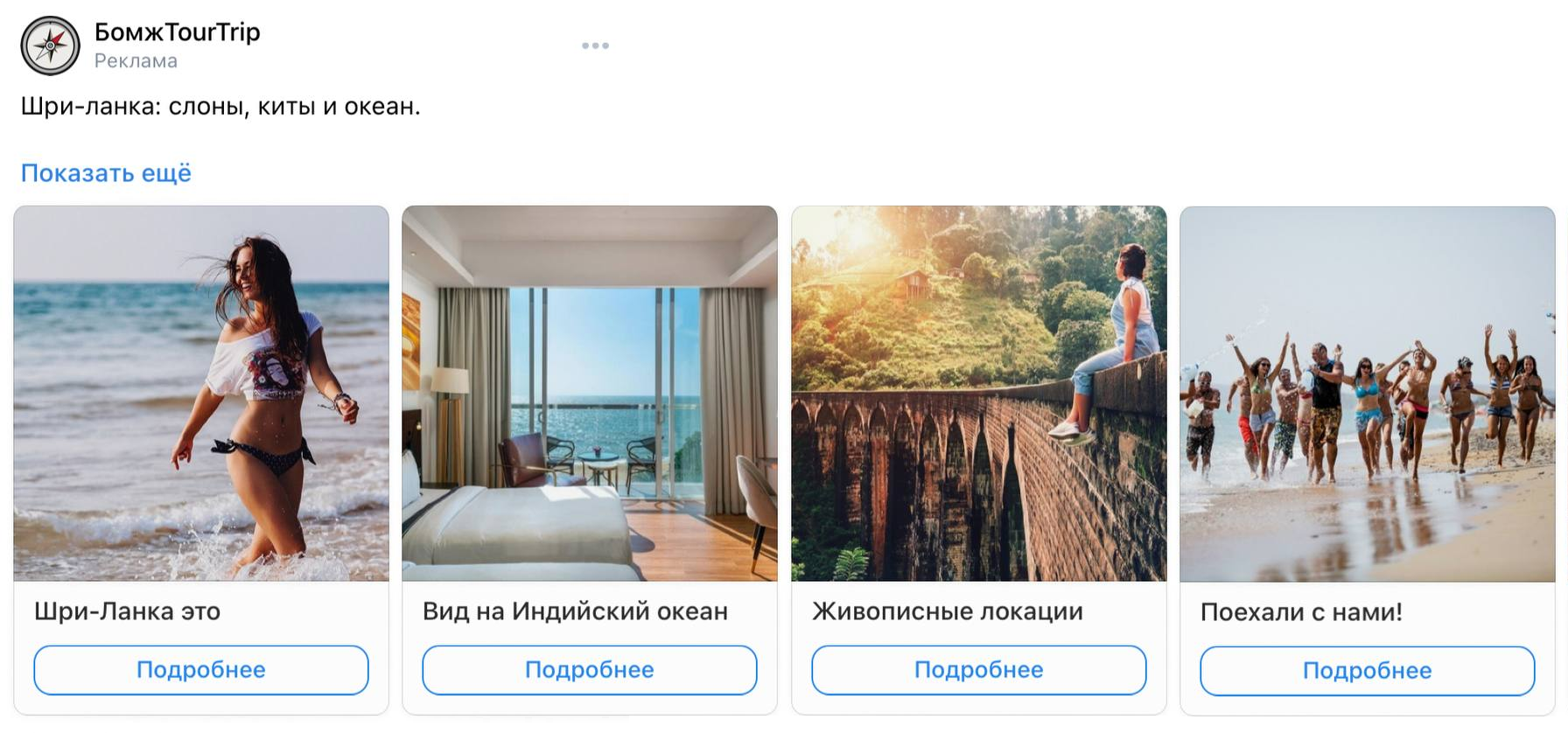Click the БомжTourTrip compass avatar icon
The width and height of the screenshot is (1568, 733).
pyautogui.click(x=51, y=45)
